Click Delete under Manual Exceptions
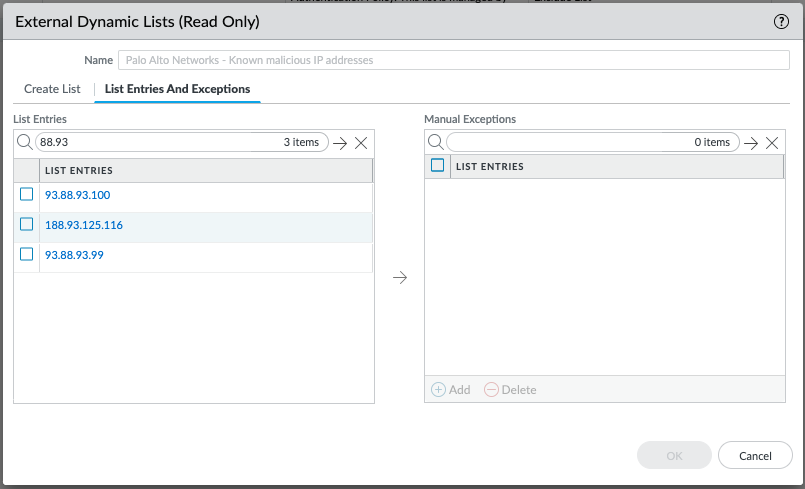 point(510,390)
